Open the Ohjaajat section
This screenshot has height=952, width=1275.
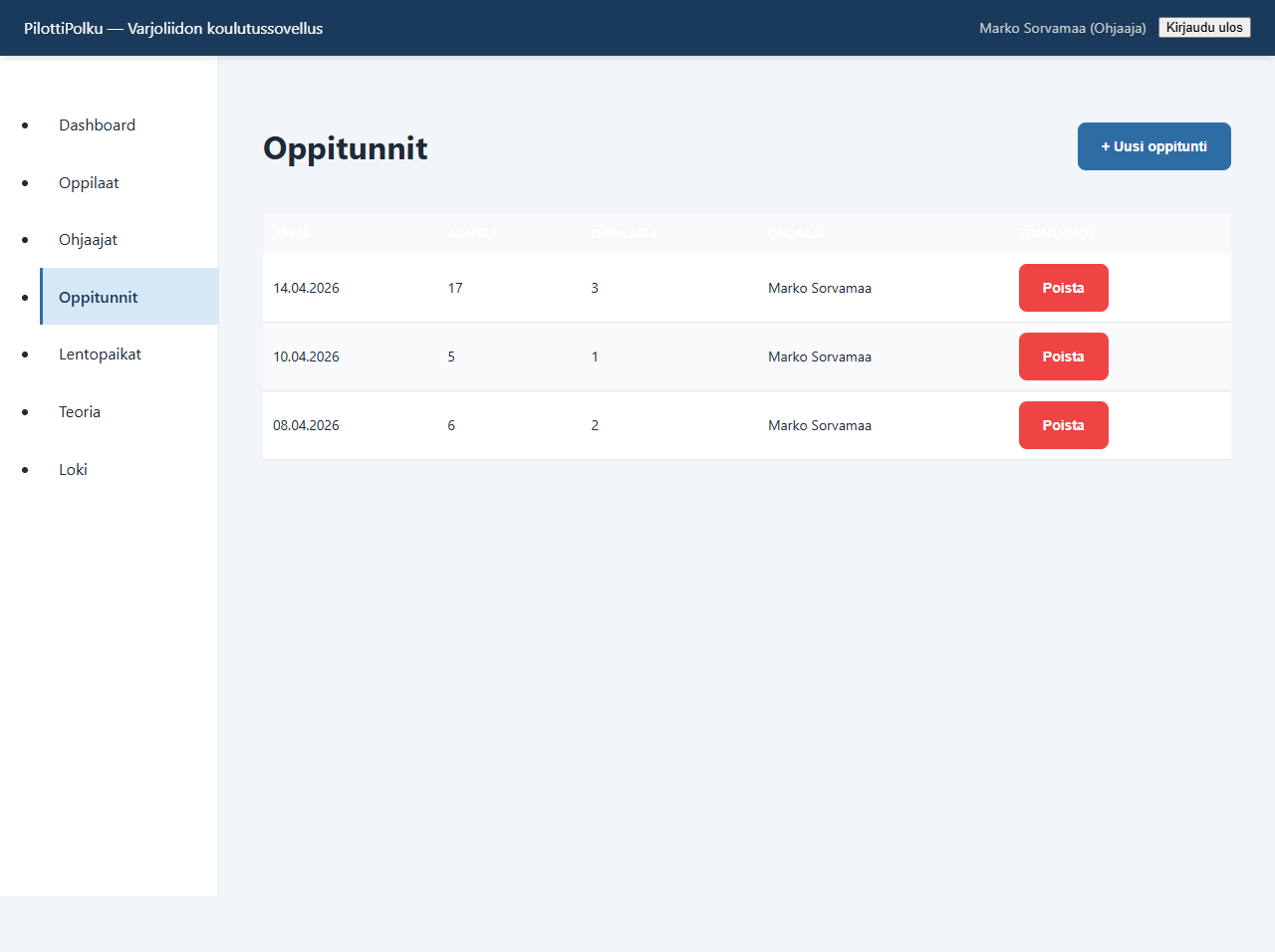(x=88, y=240)
